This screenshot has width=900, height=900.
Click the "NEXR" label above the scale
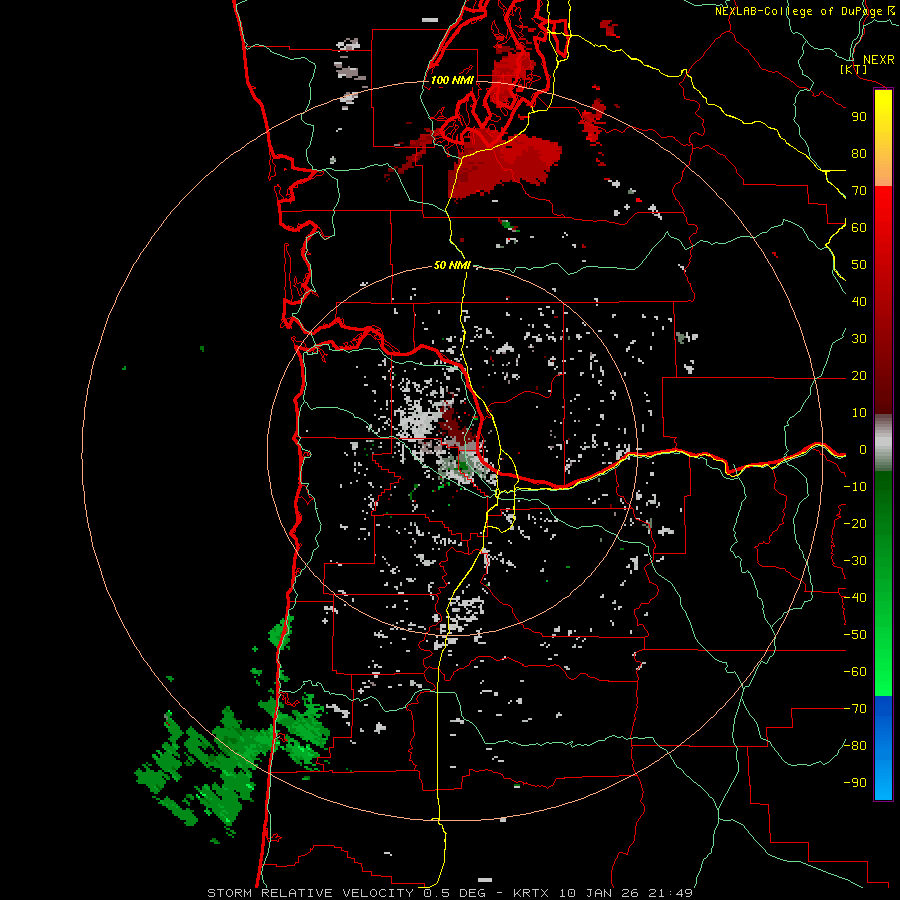(878, 60)
